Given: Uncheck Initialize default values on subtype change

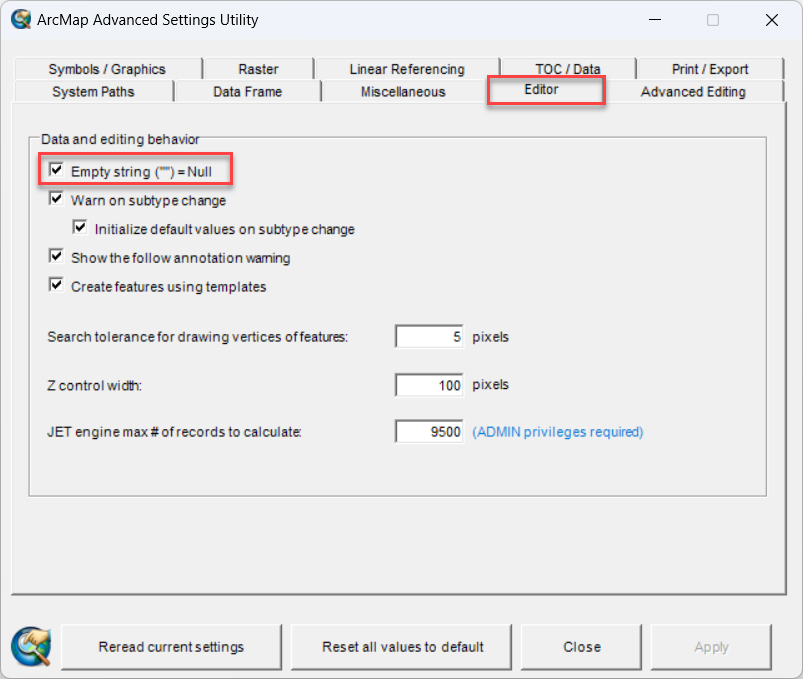Looking at the screenshot, I should (80, 227).
